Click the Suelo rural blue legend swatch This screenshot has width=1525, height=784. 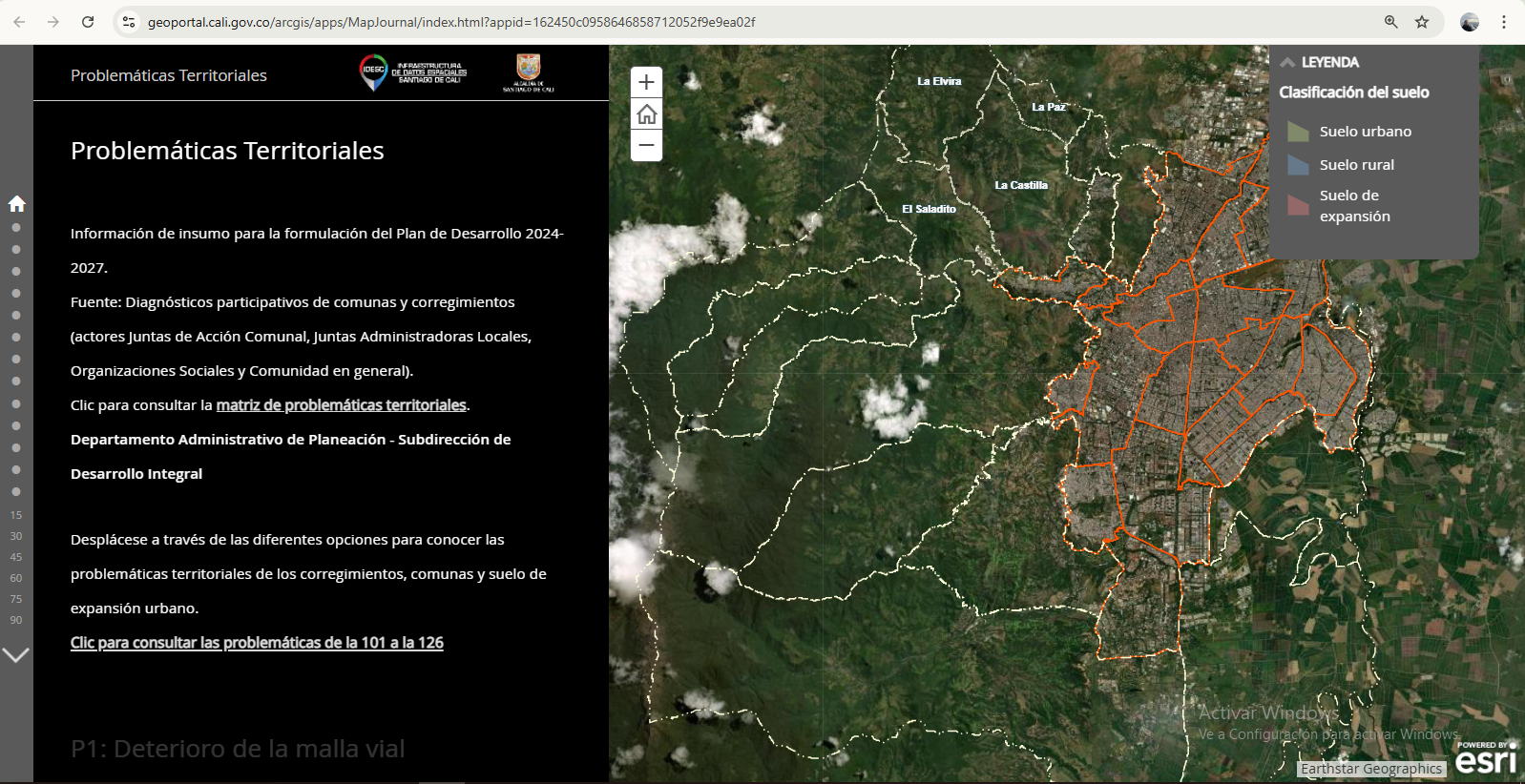[1298, 165]
